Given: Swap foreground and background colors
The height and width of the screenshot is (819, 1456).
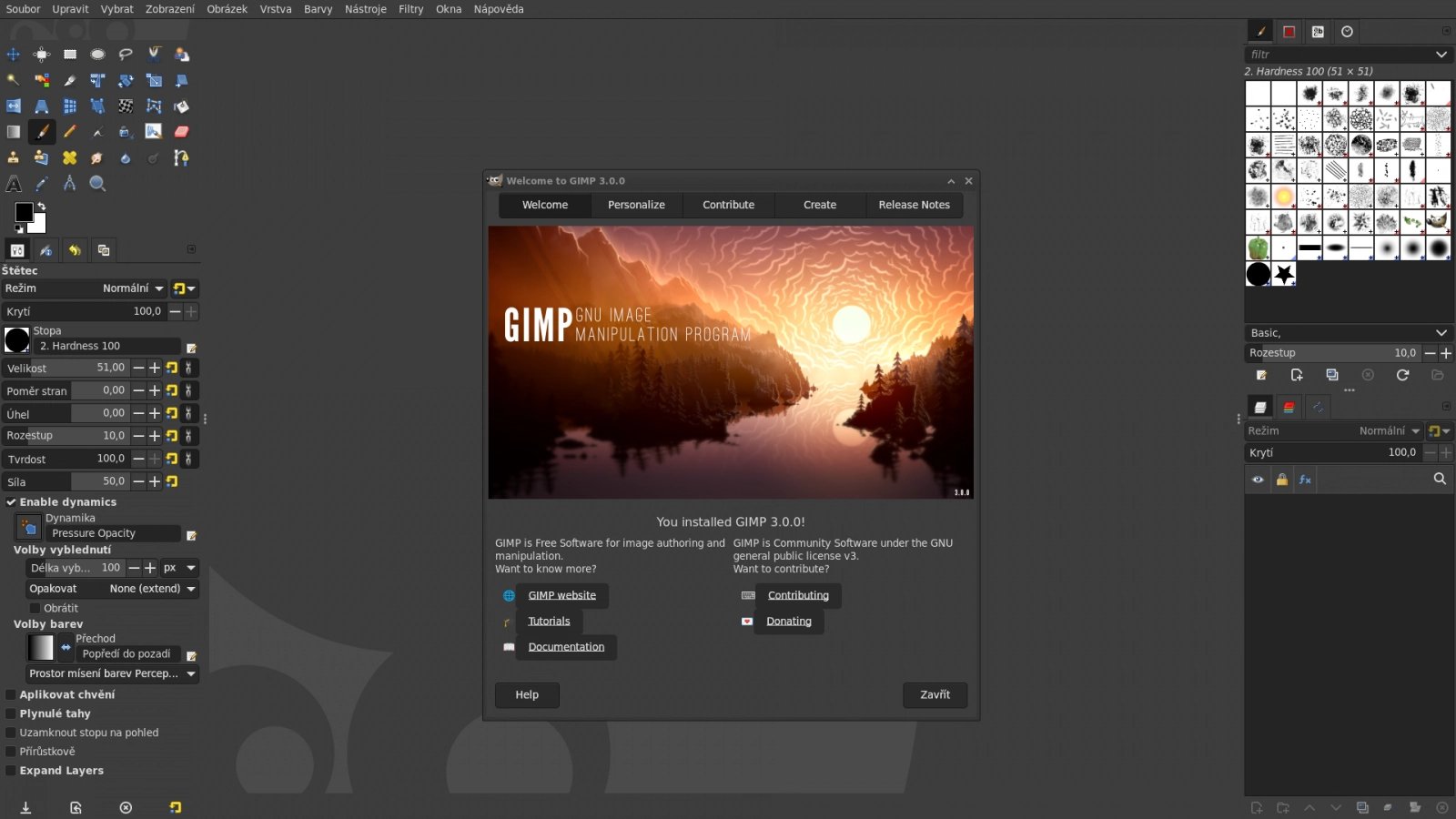Looking at the screenshot, I should pos(41,207).
